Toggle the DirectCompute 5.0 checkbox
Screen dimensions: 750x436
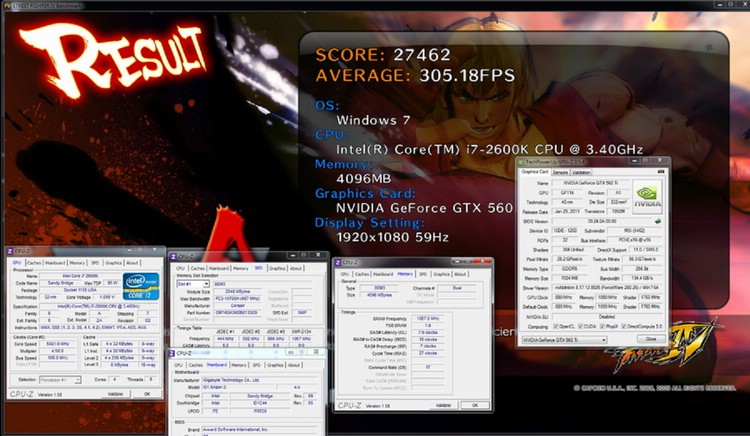coord(624,327)
